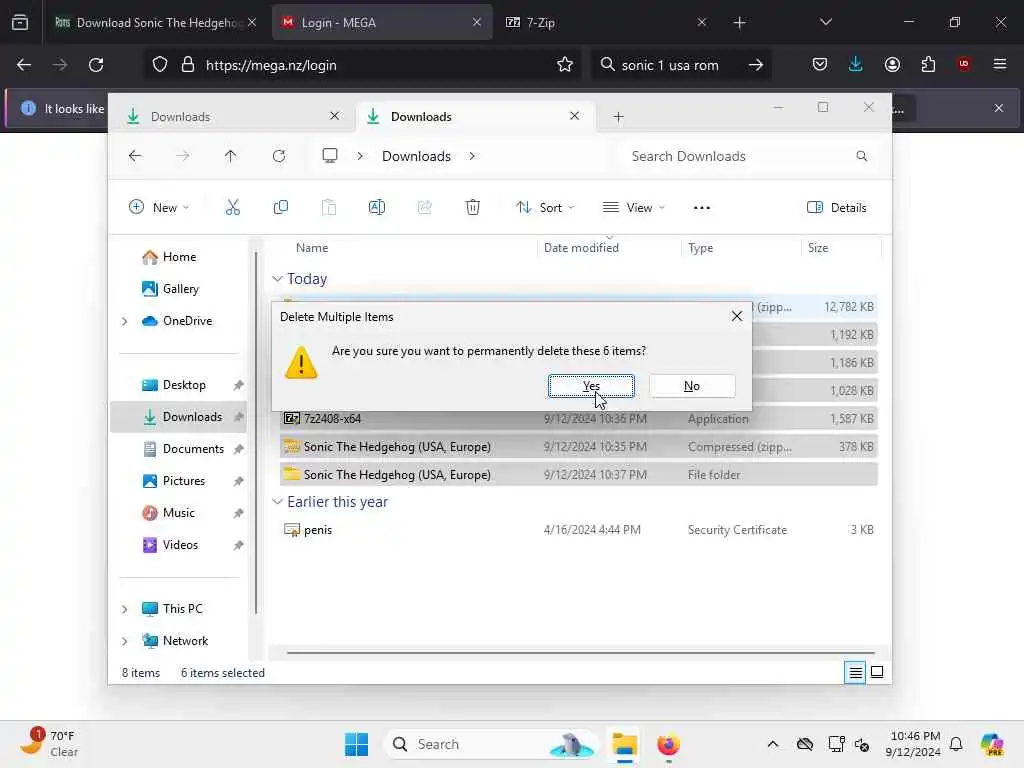Toggle the Details pane button
This screenshot has height=768, width=1024.
pos(837,208)
